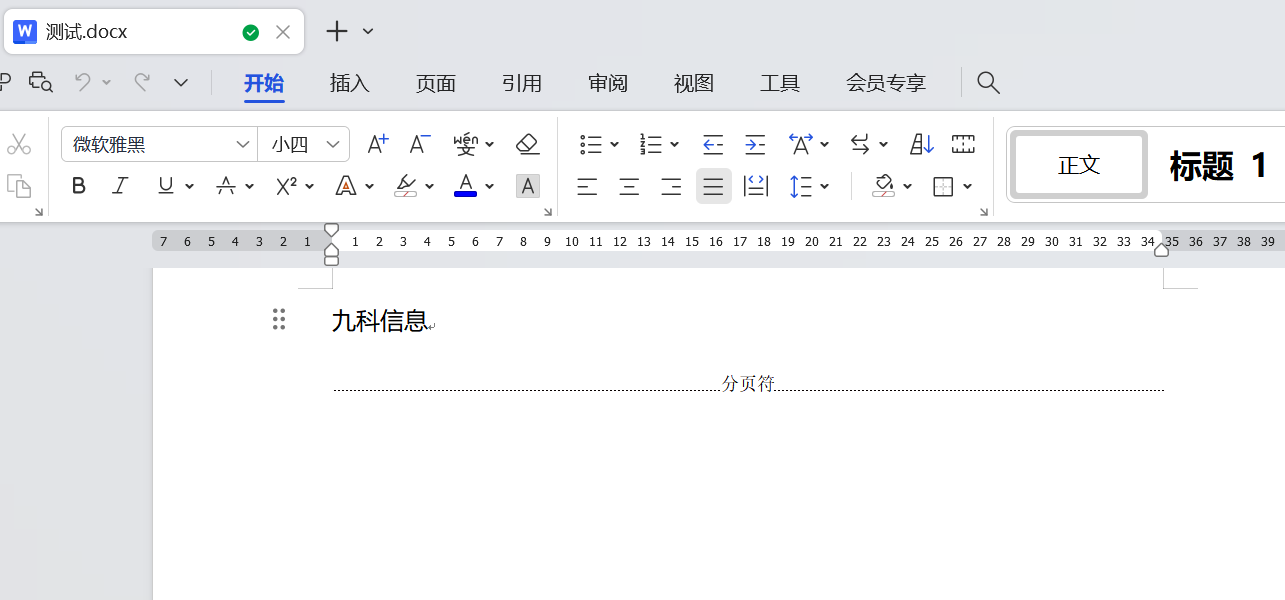Click the 分页符 page break line
Viewport: 1285px width, 600px height.
point(748,384)
